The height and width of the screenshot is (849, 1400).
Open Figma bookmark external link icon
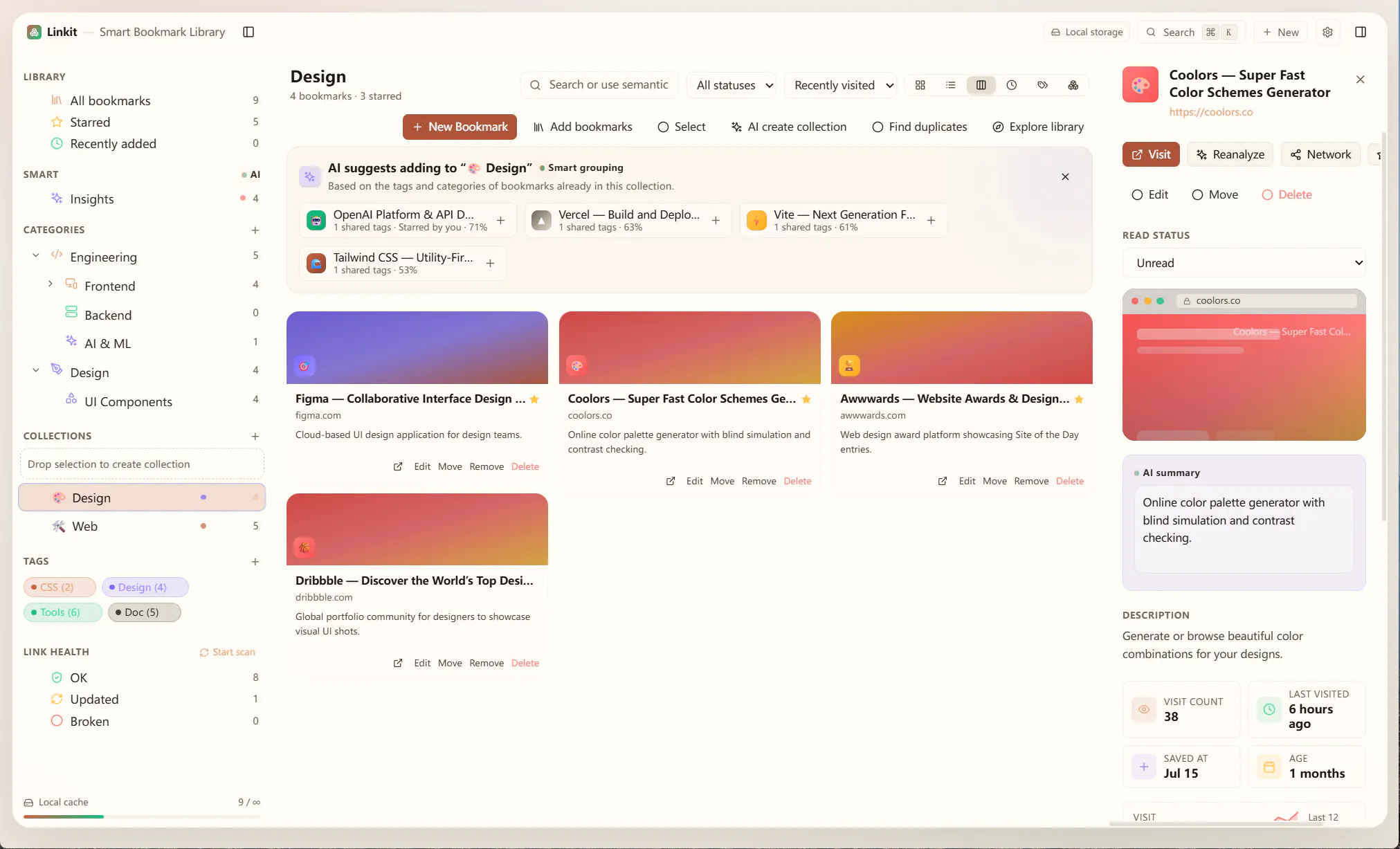398,466
